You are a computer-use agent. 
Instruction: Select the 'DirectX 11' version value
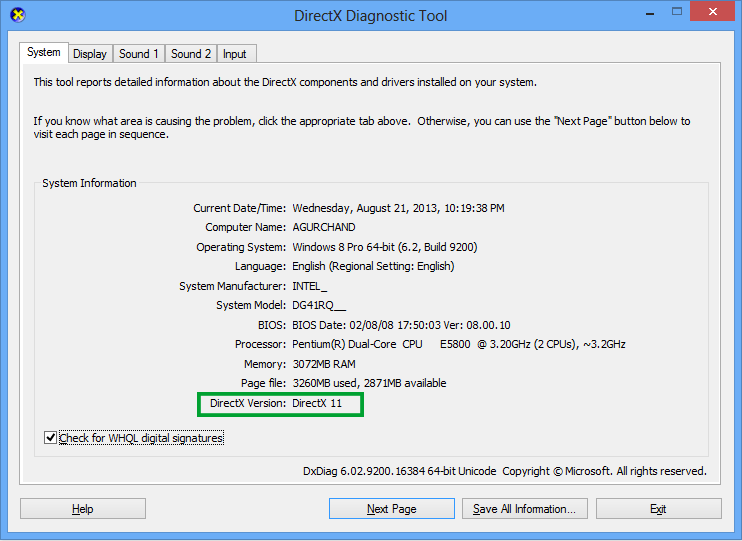(x=317, y=403)
